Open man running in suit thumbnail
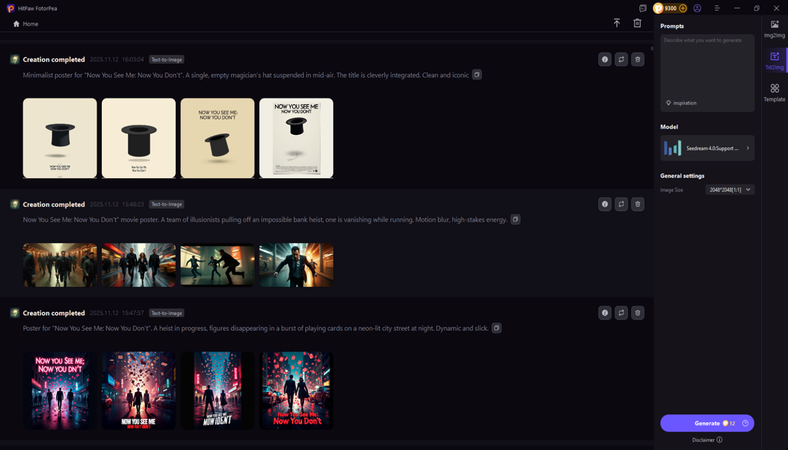Viewport: 788px width, 450px height. [297, 265]
